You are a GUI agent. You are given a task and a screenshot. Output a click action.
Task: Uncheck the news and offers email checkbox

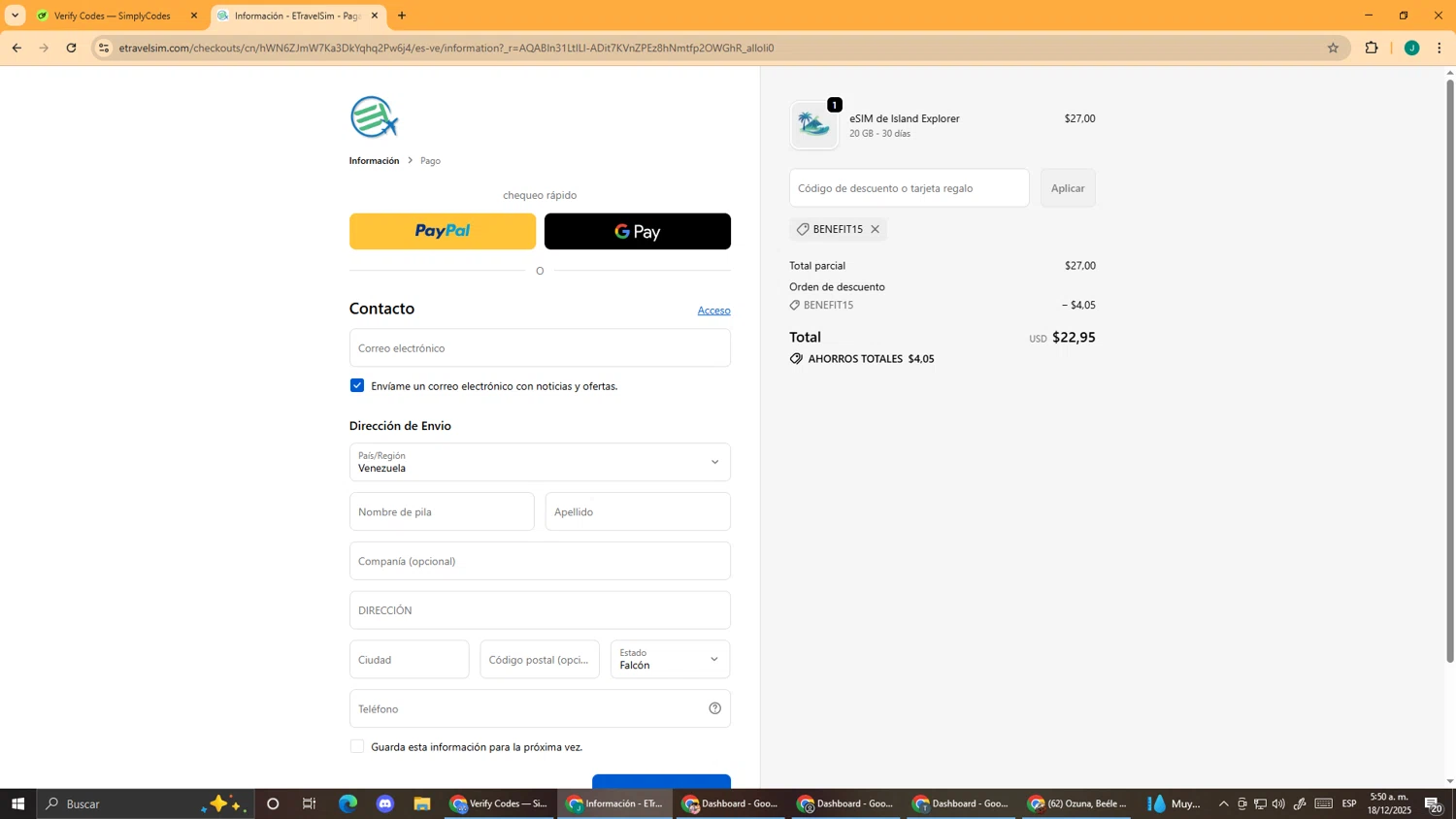tap(357, 385)
